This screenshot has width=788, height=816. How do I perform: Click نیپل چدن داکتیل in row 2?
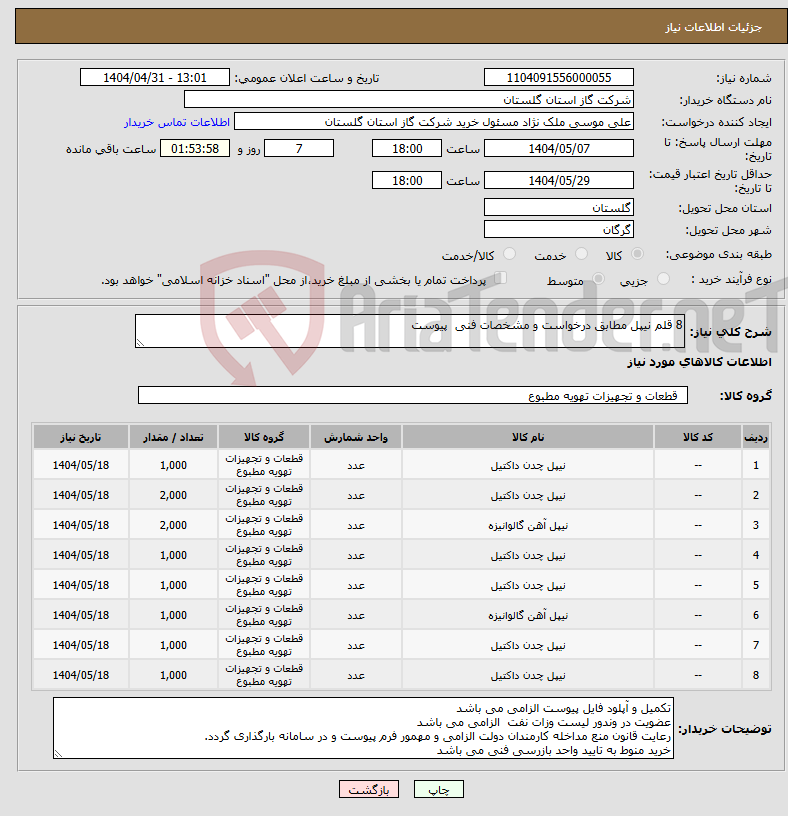(x=528, y=495)
